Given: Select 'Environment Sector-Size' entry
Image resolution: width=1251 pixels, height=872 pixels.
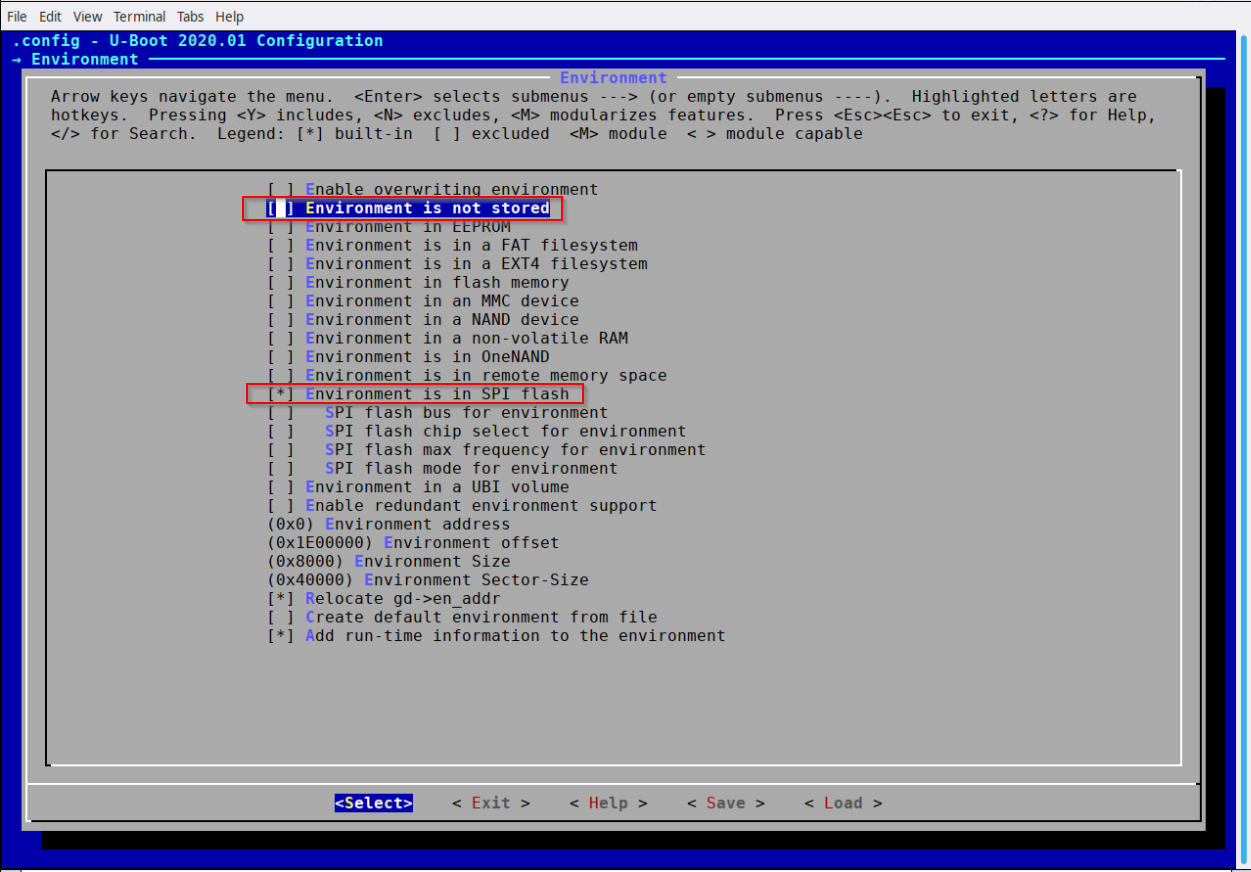Looking at the screenshot, I should point(427,580).
